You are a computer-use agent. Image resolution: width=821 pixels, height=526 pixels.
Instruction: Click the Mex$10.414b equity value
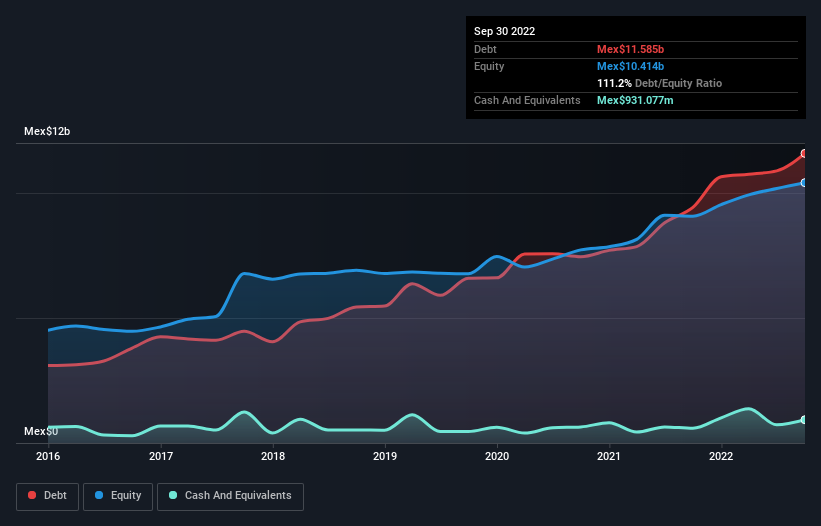click(x=630, y=66)
